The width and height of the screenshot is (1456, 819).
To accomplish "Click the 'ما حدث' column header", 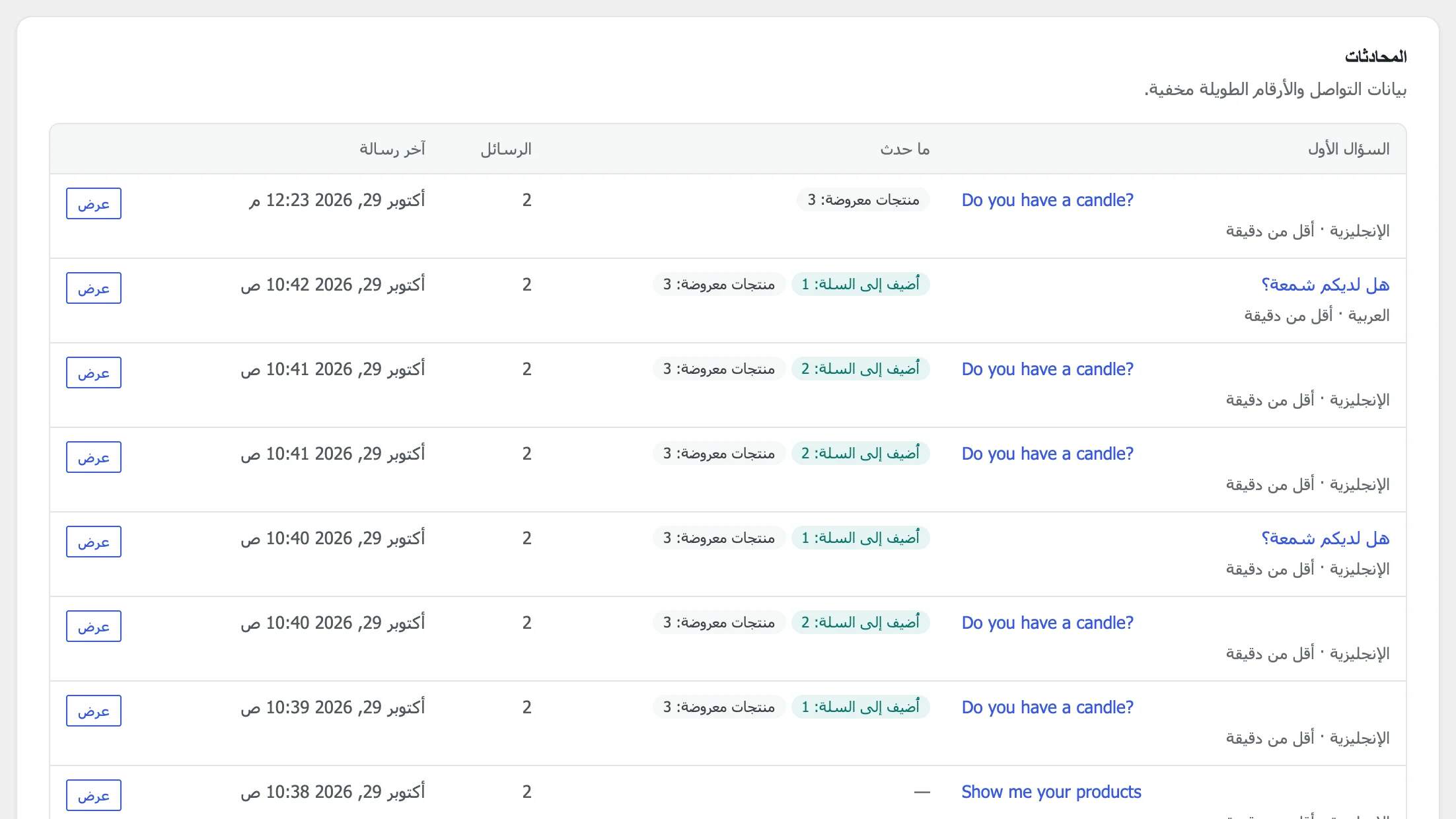I will coord(905,149).
